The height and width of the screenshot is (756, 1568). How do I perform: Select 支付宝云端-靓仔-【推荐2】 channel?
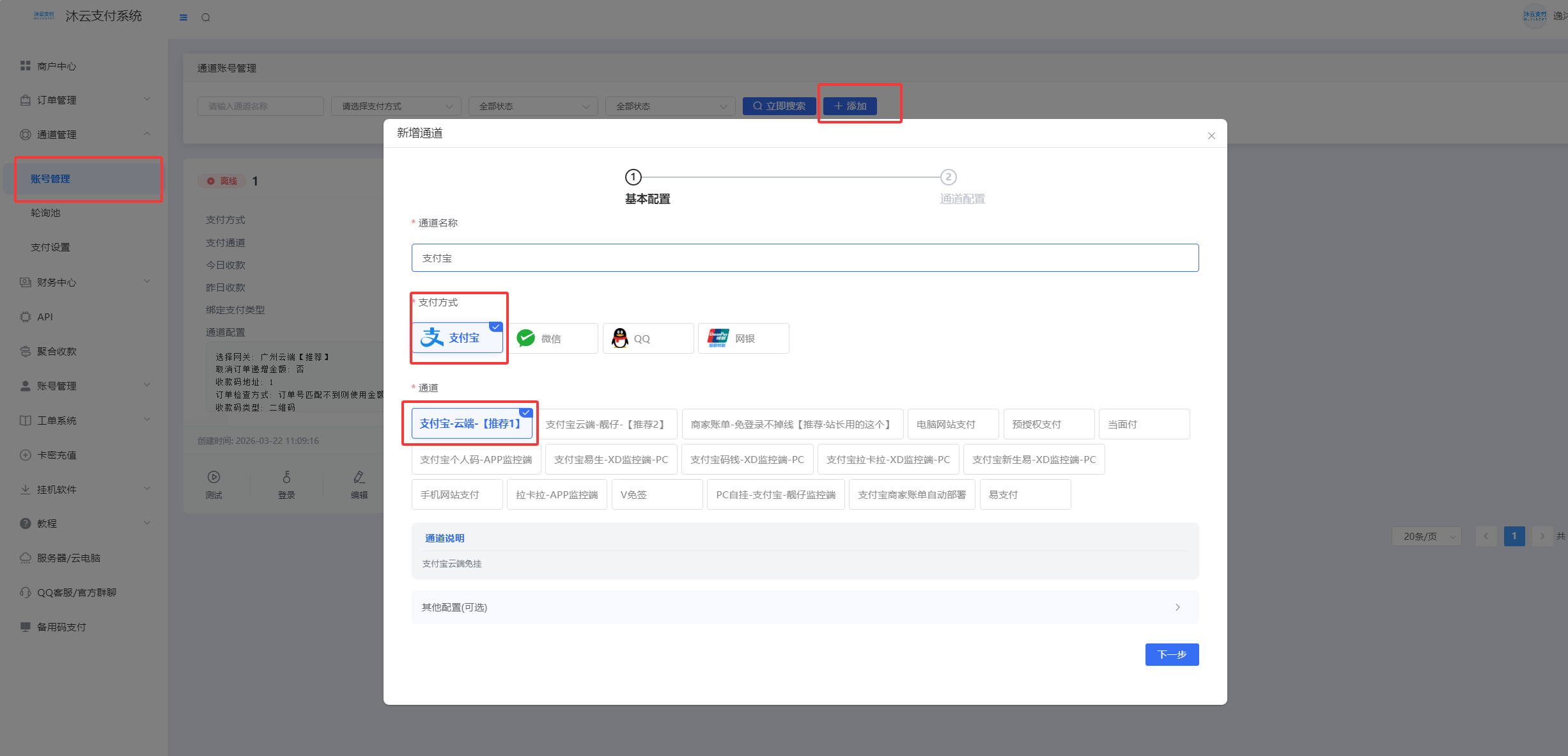607,424
